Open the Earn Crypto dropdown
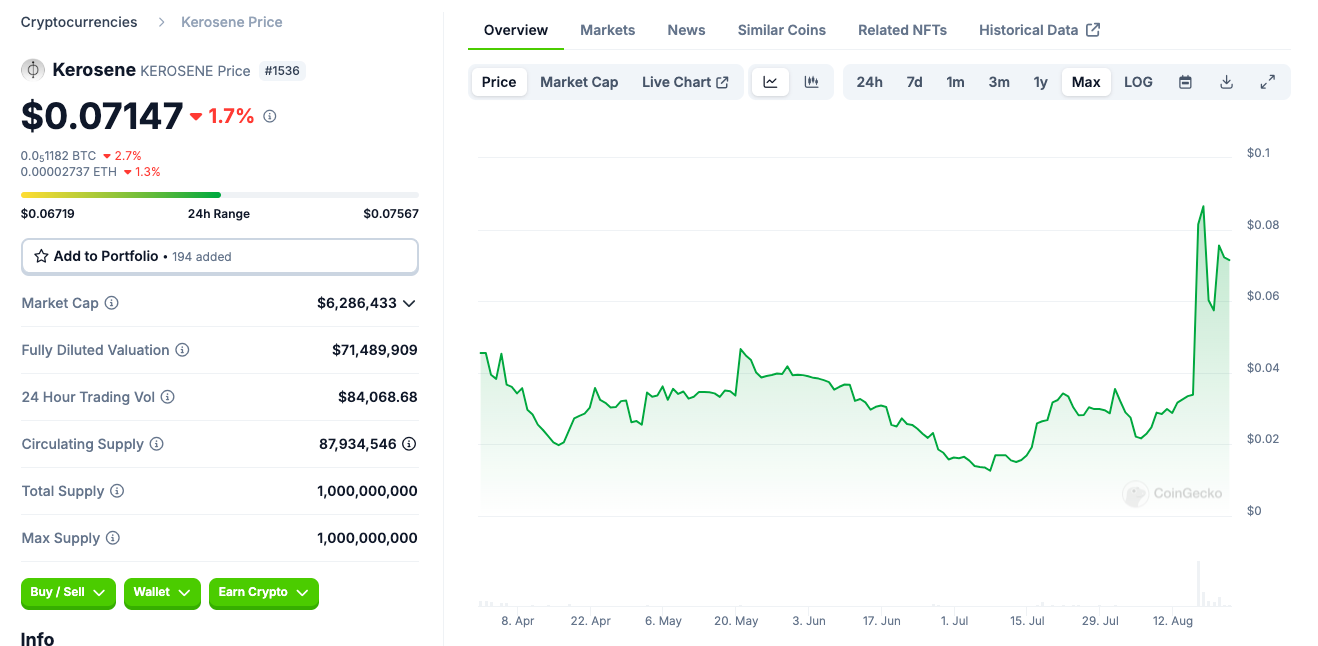The image size is (1318, 646). (263, 592)
